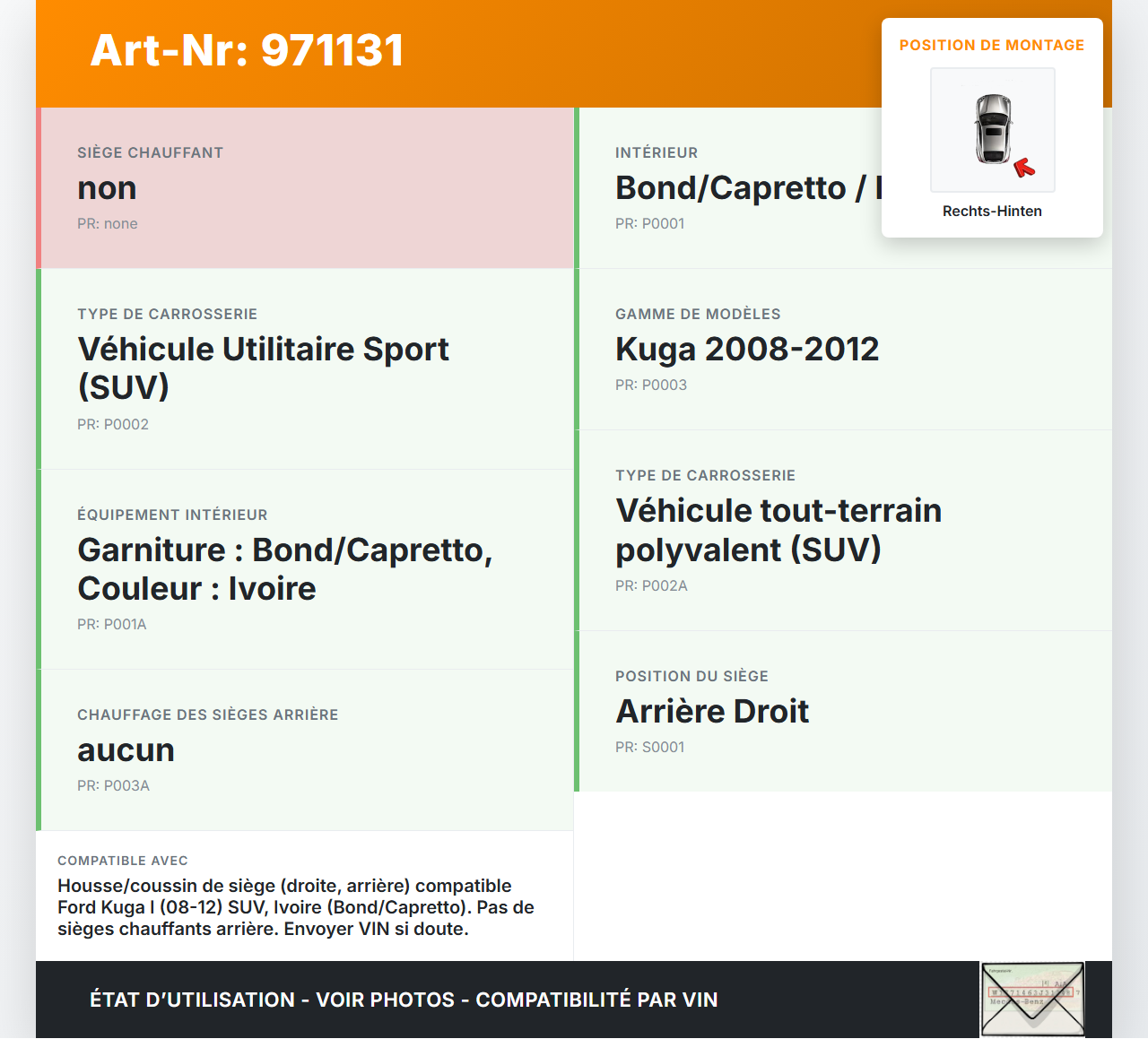Expand the COMPATIBLE AVEC description section
This screenshot has width=1148, height=1039.
305,895
